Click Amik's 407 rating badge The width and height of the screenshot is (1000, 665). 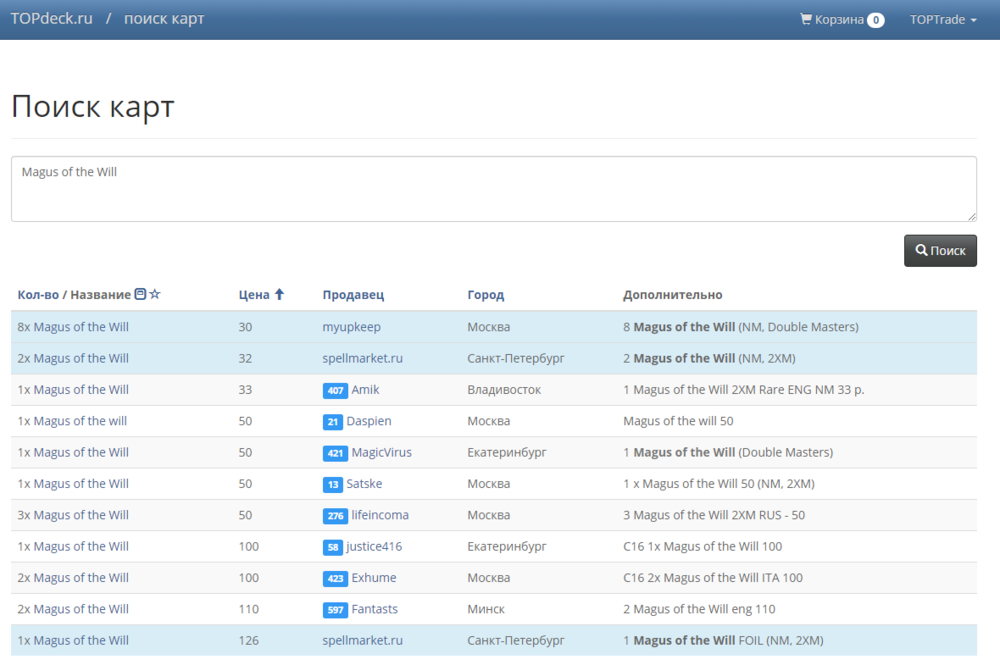coord(335,390)
